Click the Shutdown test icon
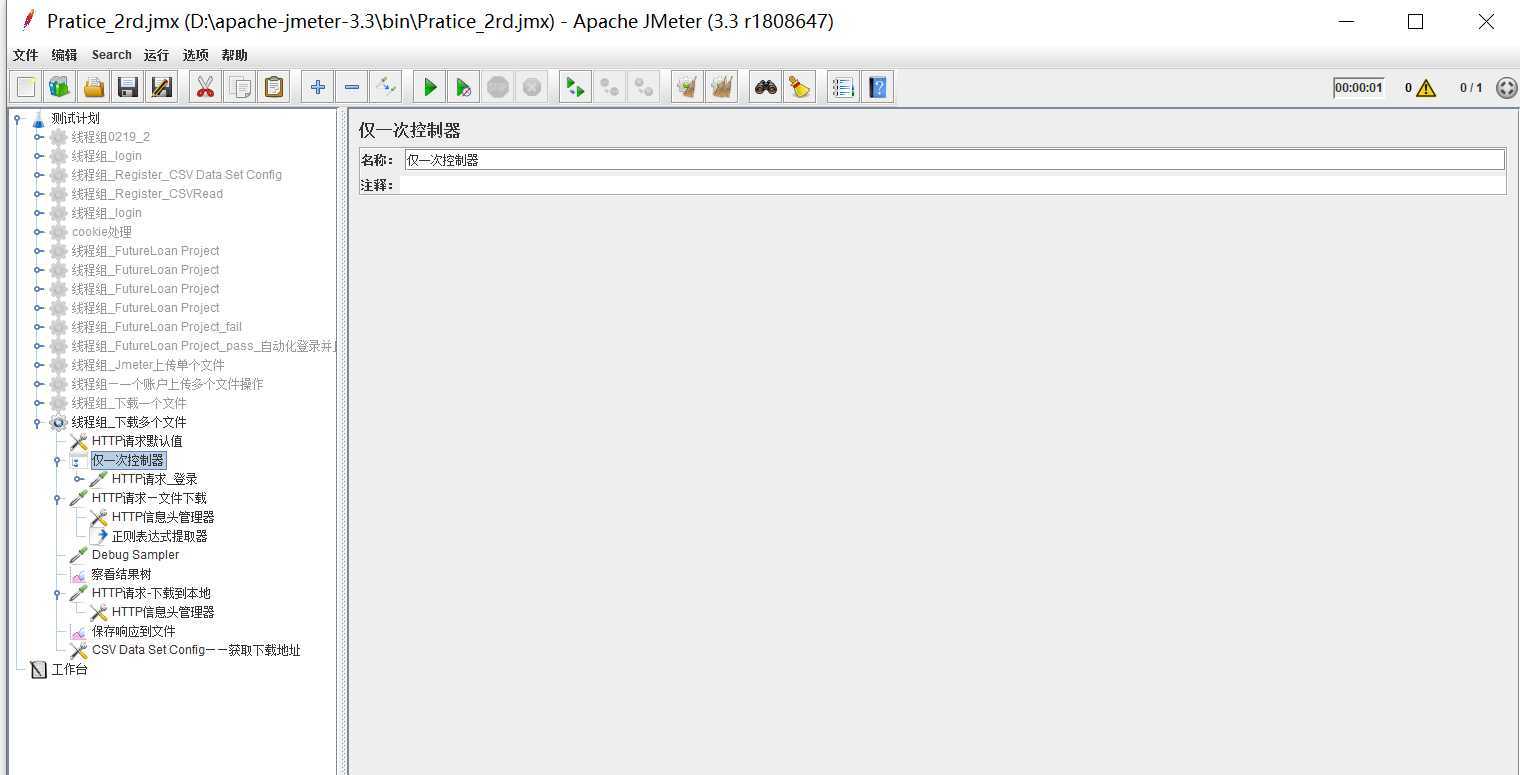Viewport: 1520px width, 775px height. click(x=532, y=87)
